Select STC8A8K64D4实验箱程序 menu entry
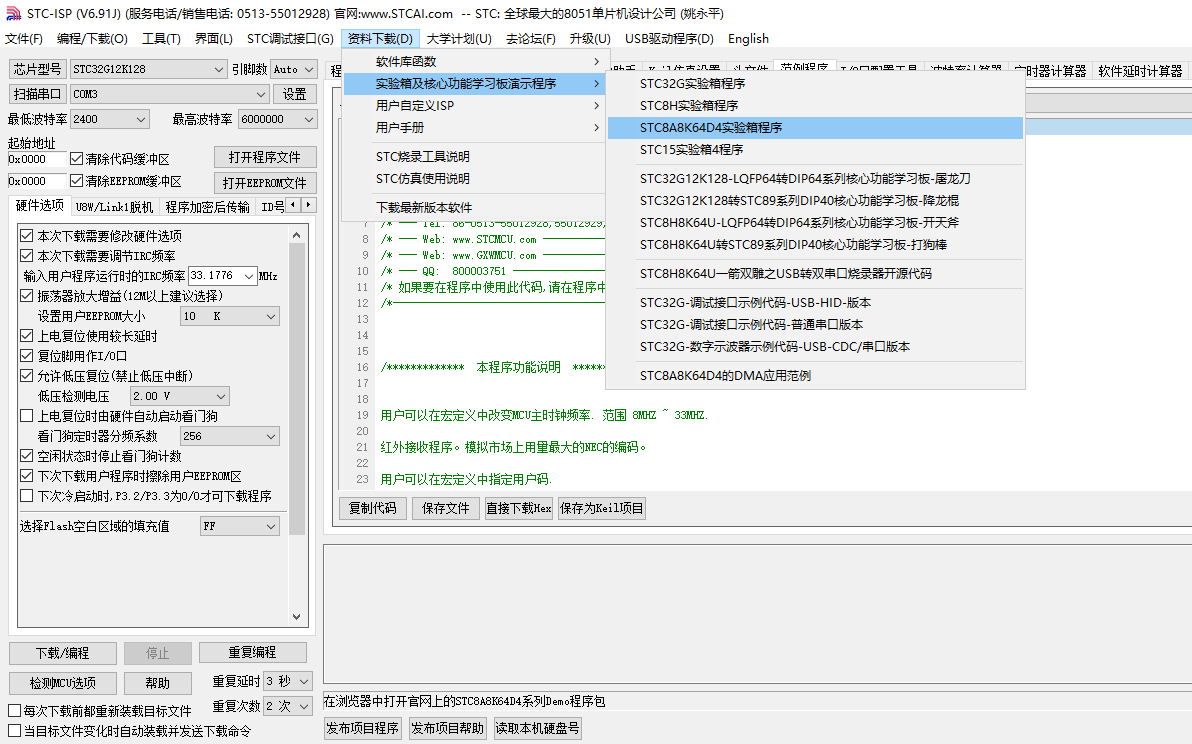The image size is (1192, 744). pyautogui.click(x=816, y=128)
